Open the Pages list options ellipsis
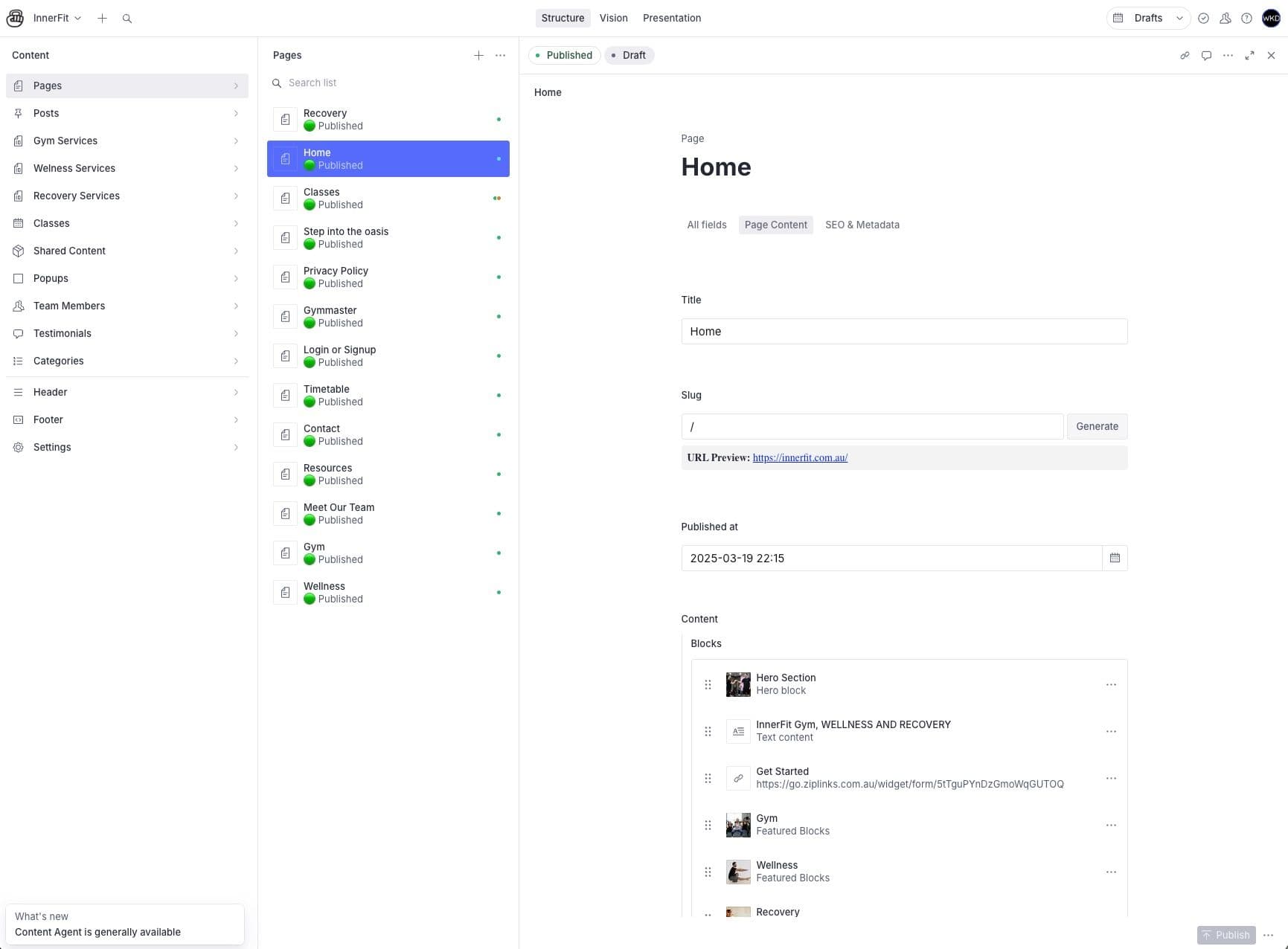Screen dimensions: 1288x949 (x=500, y=55)
